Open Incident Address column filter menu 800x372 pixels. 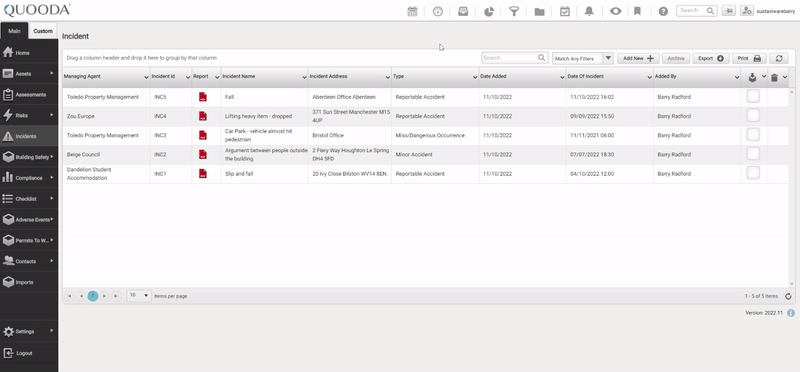(388, 78)
